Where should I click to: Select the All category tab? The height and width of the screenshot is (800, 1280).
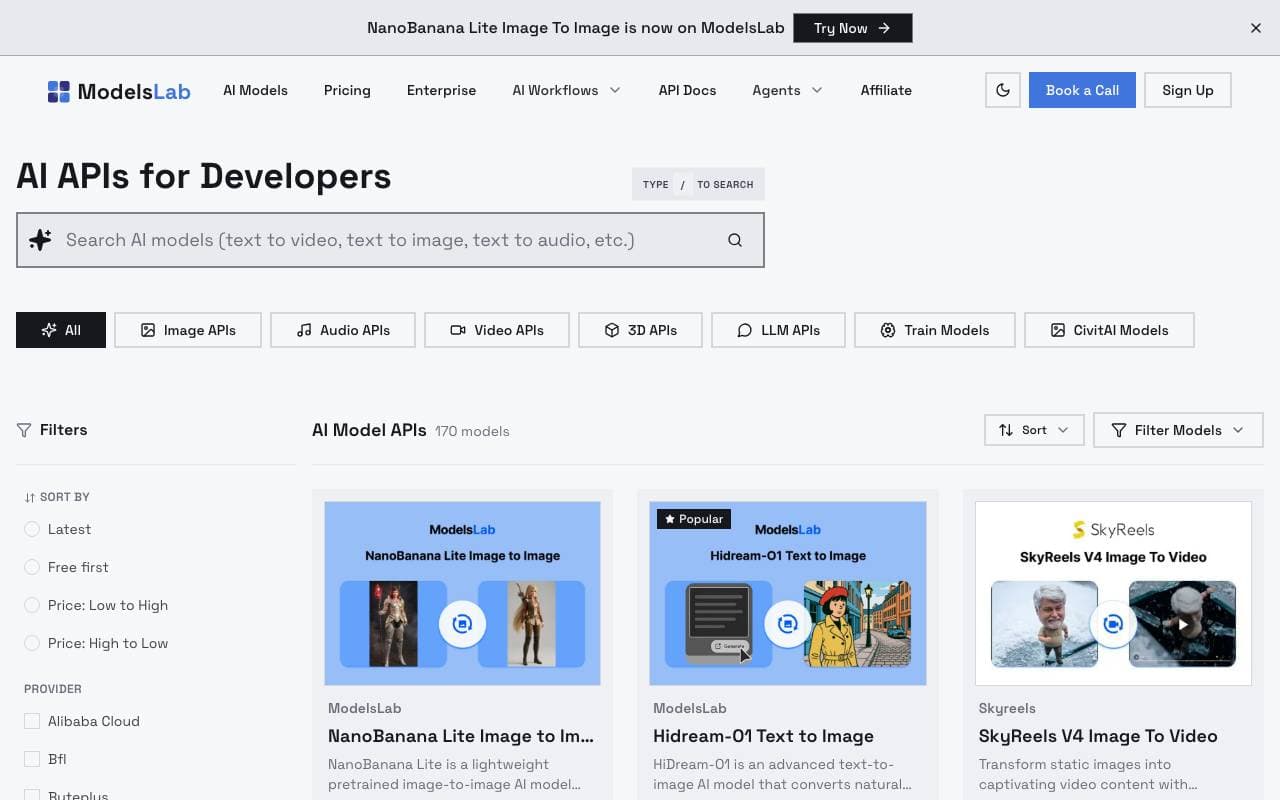[61, 330]
